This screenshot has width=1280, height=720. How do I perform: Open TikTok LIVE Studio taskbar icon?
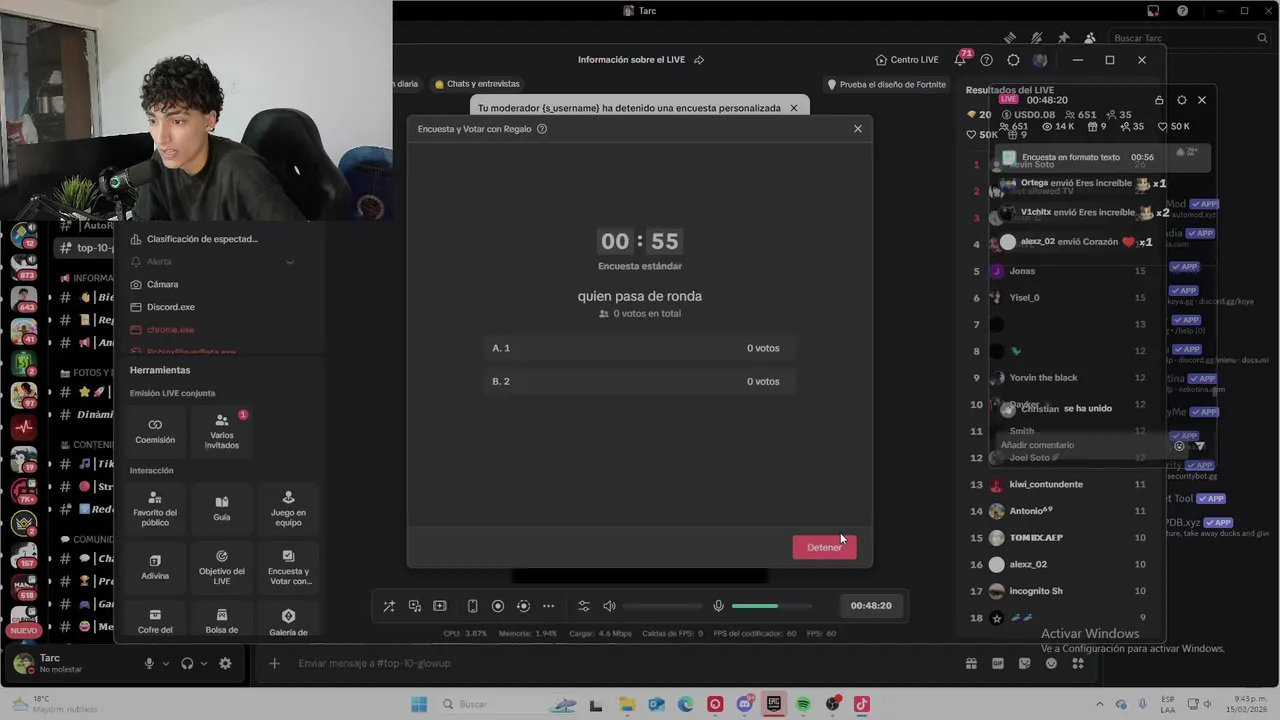pos(862,704)
